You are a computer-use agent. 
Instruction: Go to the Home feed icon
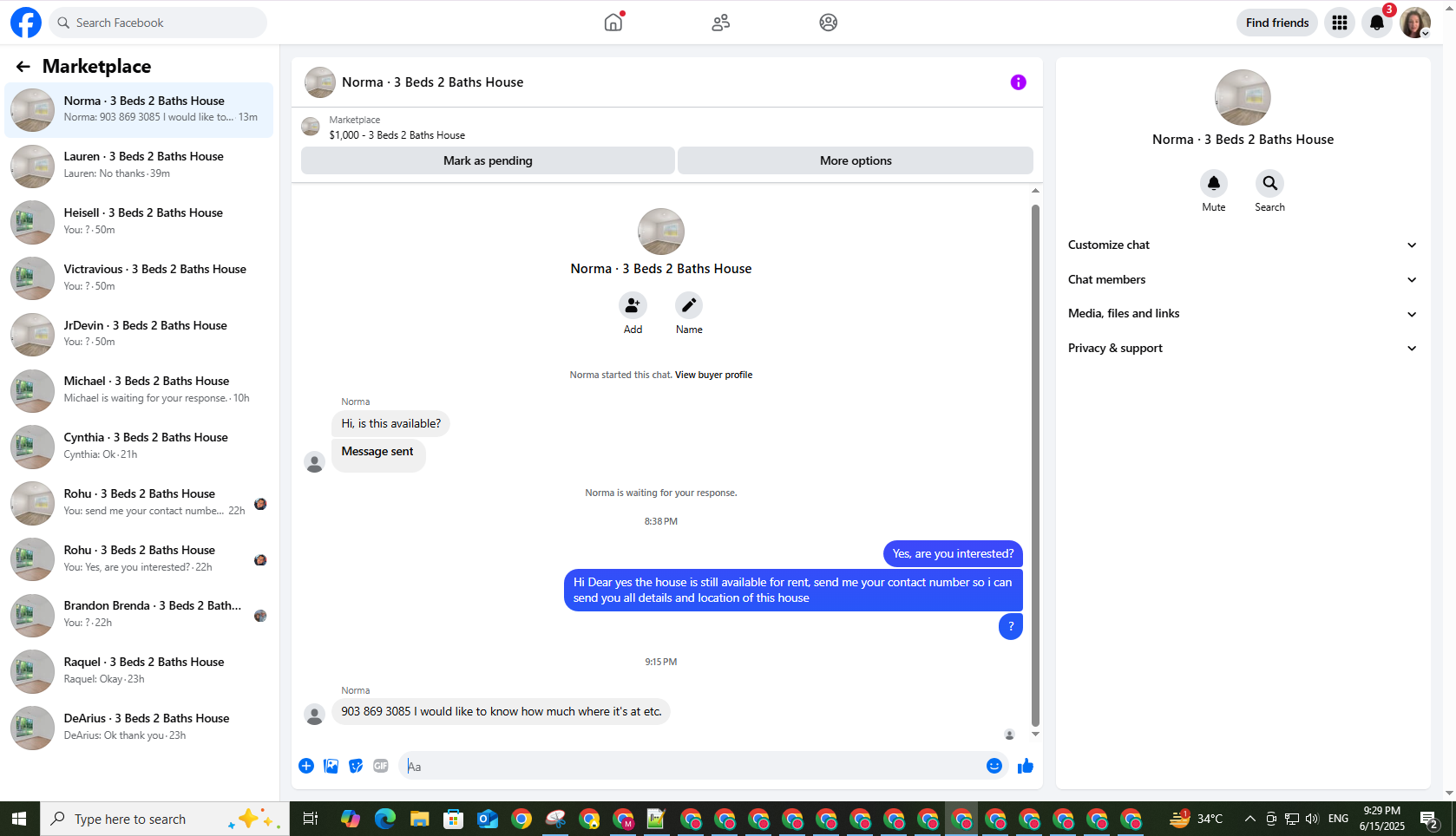pos(613,23)
